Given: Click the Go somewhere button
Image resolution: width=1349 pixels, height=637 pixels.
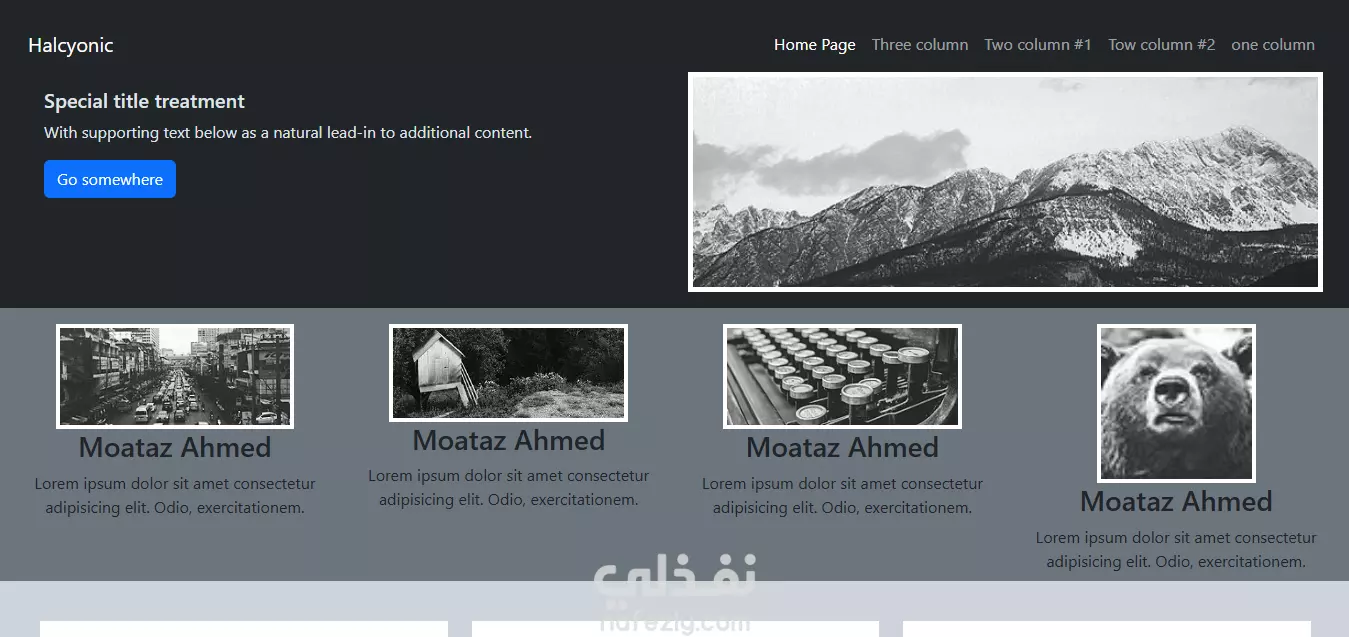Looking at the screenshot, I should point(110,179).
